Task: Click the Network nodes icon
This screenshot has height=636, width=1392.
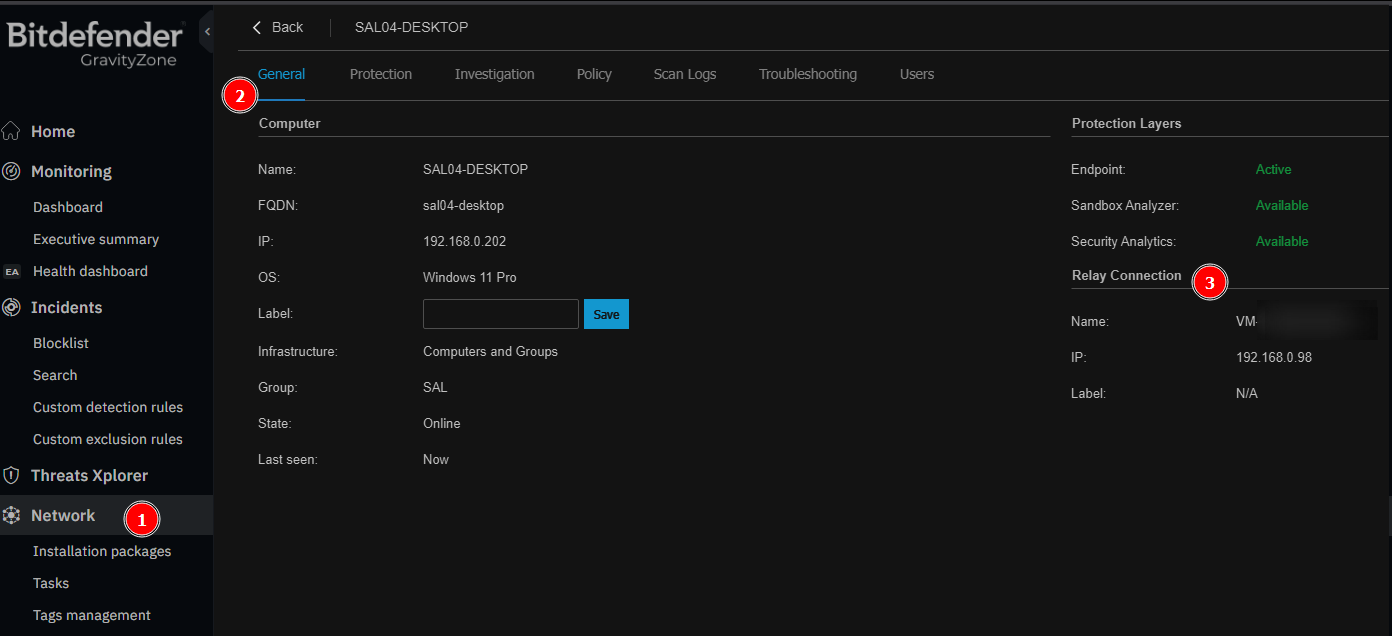Action: 11,515
